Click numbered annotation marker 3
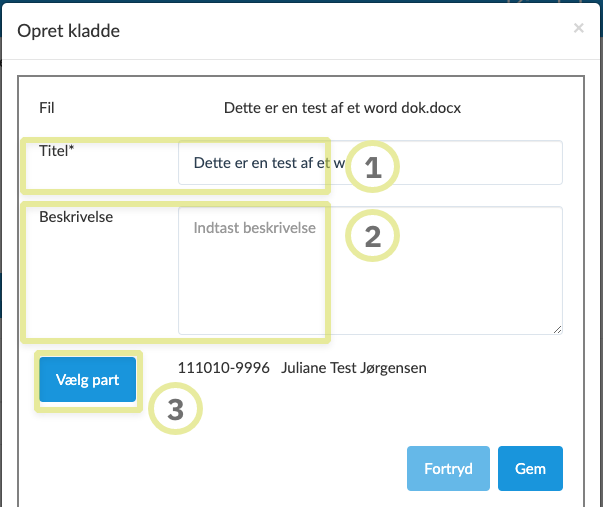Image resolution: width=605 pixels, height=507 pixels. point(175,410)
